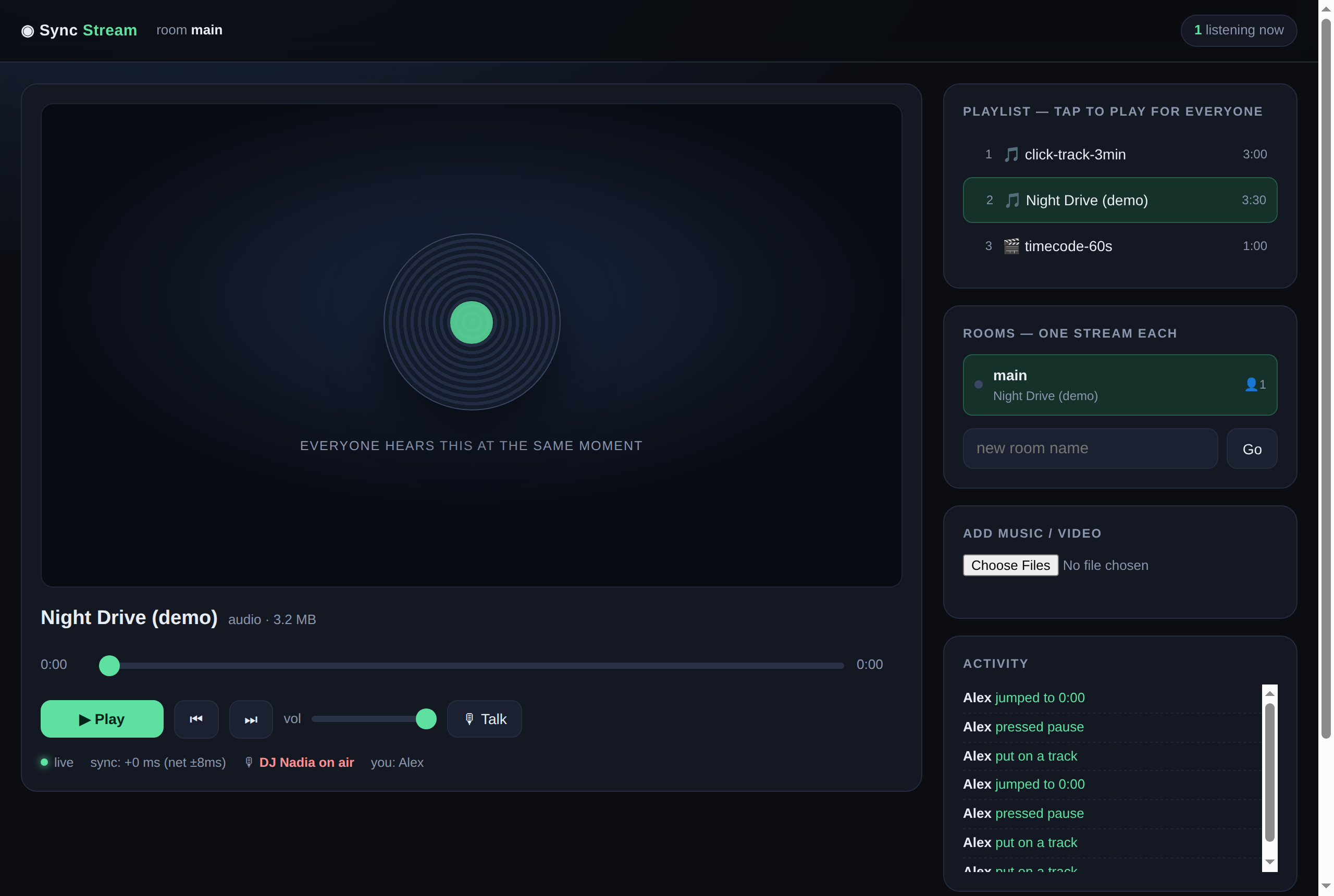Image resolution: width=1334 pixels, height=896 pixels.
Task: Toggle the Talk microphone button
Action: (484, 719)
